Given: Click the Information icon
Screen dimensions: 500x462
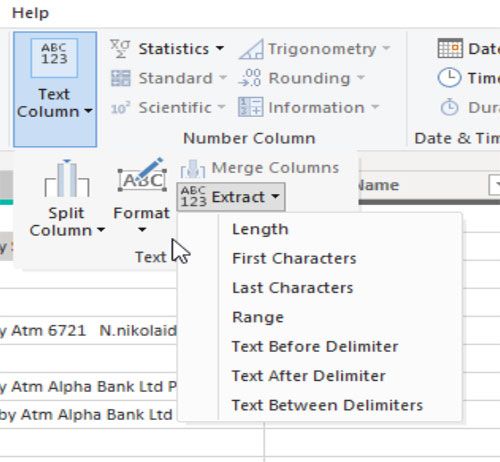Looking at the screenshot, I should point(251,107).
